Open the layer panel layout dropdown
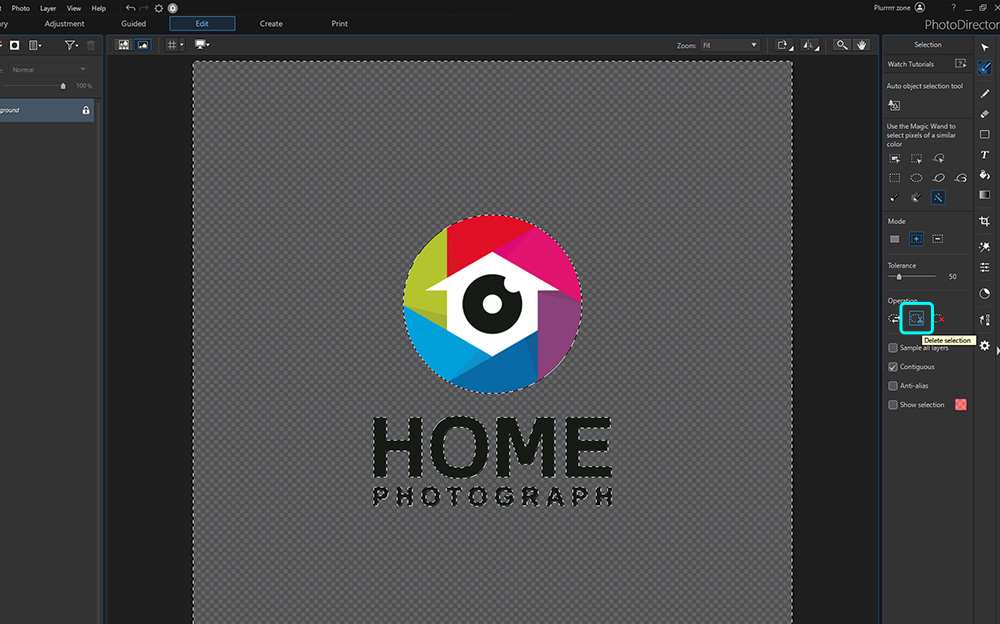The width and height of the screenshot is (1000, 624). (35, 45)
